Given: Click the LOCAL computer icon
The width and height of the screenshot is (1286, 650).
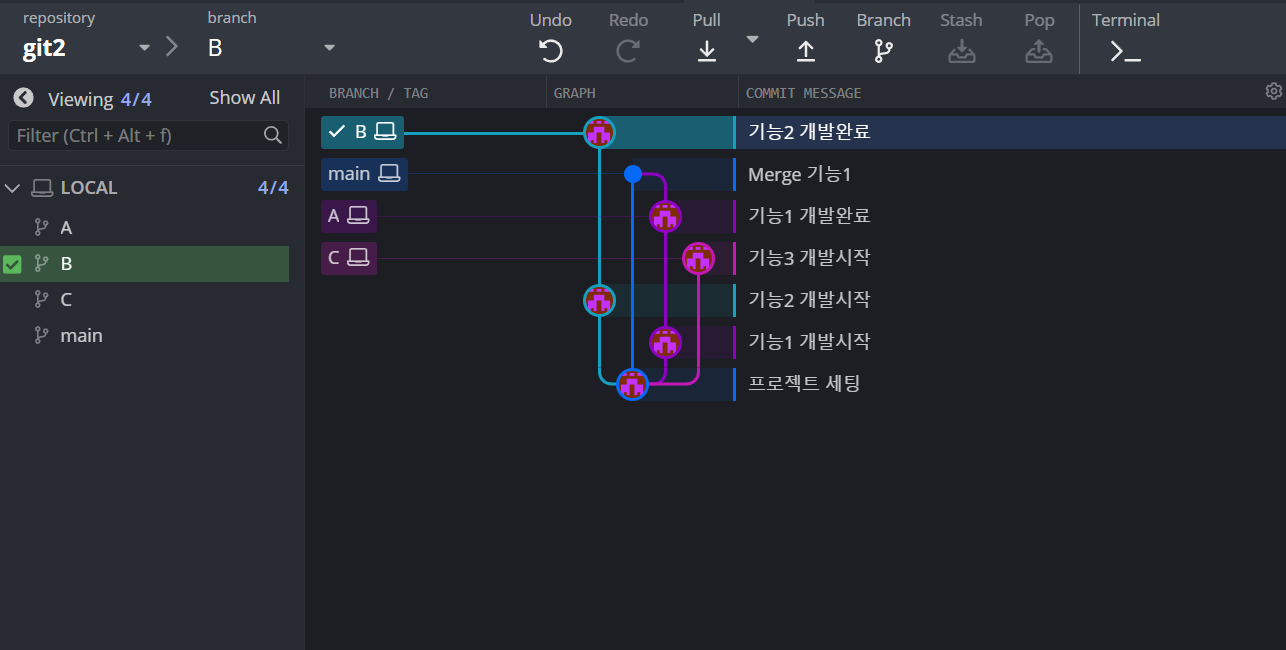Looking at the screenshot, I should coord(42,188).
